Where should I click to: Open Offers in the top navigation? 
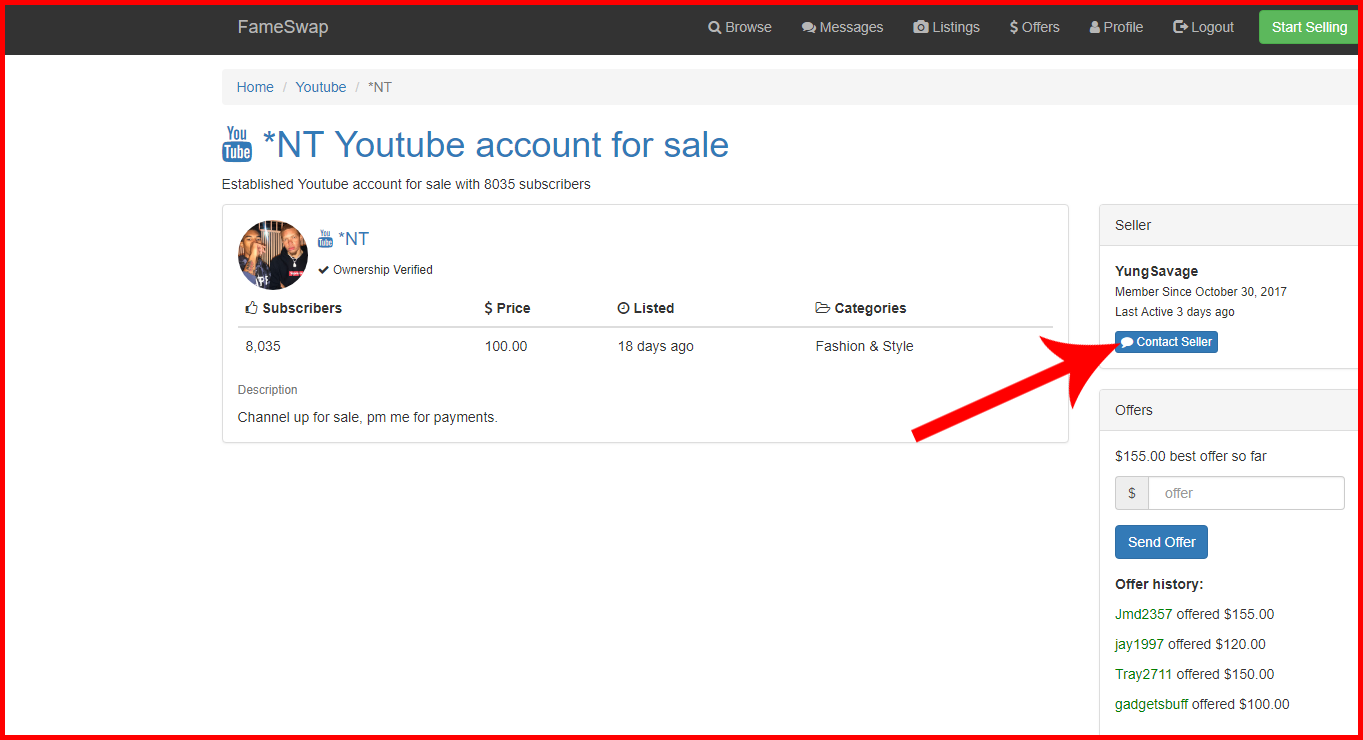pos(1034,27)
